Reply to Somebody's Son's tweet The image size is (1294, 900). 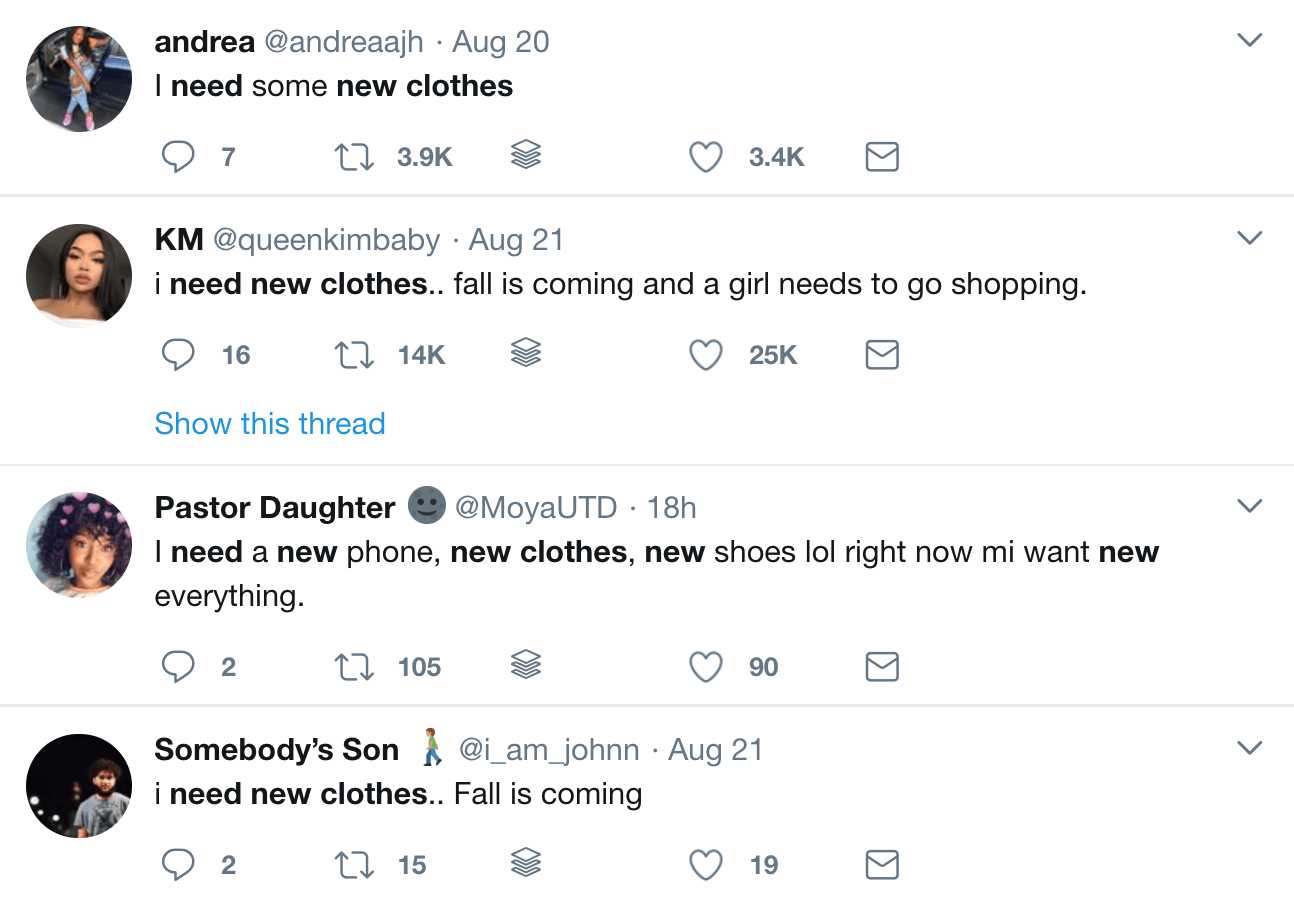point(178,864)
